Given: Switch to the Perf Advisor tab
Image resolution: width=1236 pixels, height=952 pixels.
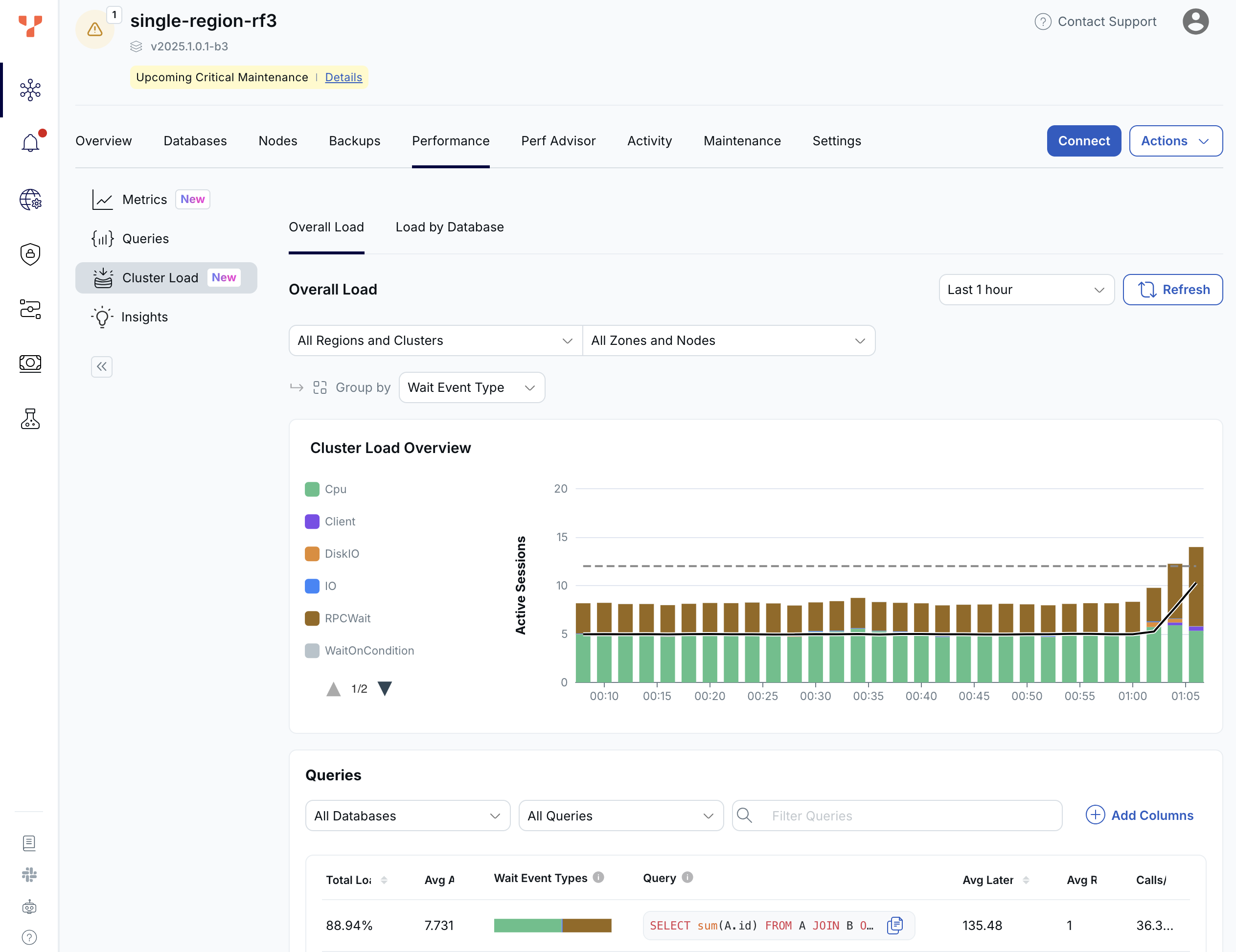Looking at the screenshot, I should click(x=558, y=141).
